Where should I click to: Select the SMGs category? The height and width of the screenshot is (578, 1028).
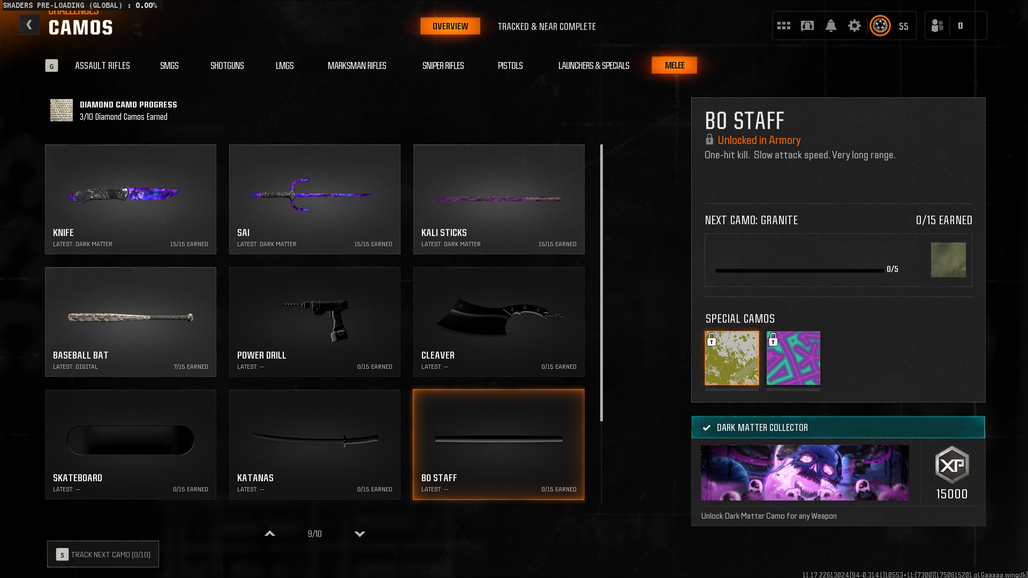(169, 66)
